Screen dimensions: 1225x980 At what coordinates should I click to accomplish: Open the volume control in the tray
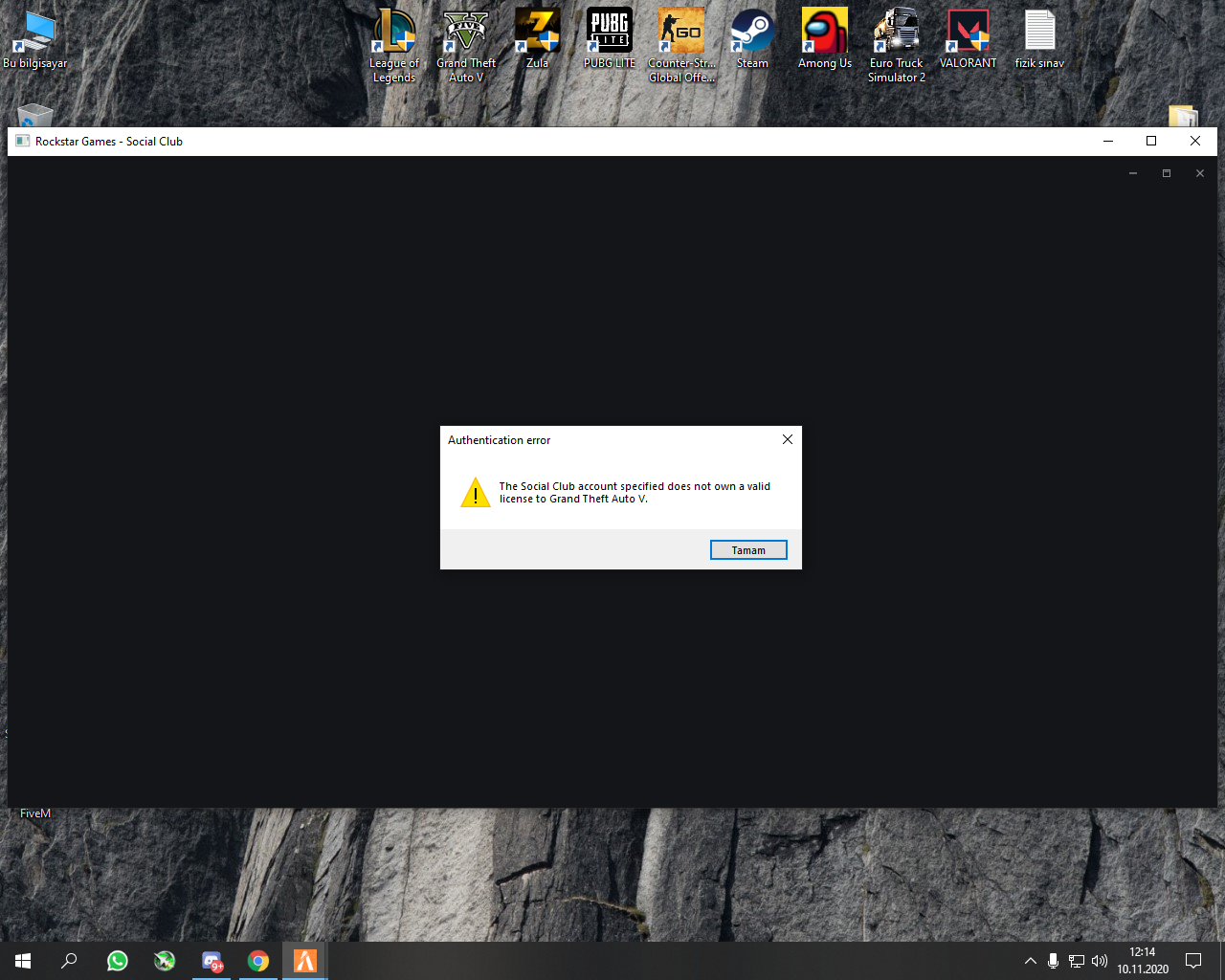point(1100,961)
